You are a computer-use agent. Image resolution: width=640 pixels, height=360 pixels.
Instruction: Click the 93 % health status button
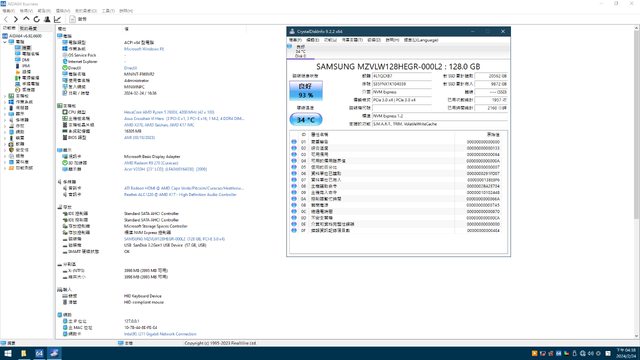tap(306, 91)
